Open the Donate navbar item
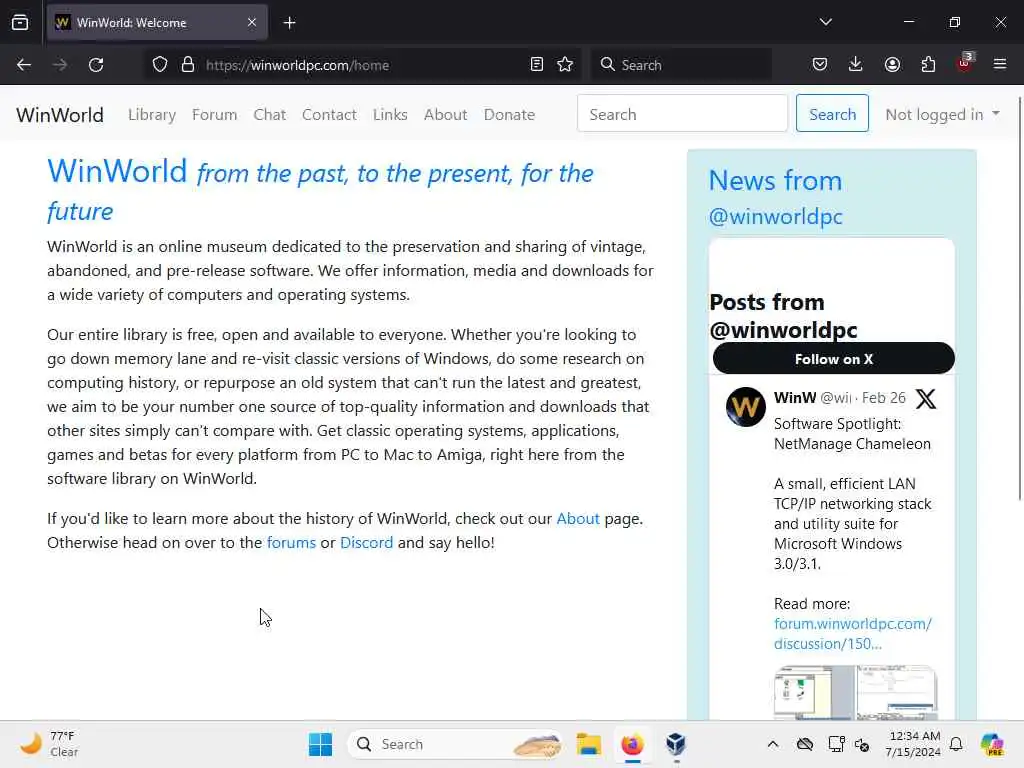The height and width of the screenshot is (768, 1024). pos(509,114)
